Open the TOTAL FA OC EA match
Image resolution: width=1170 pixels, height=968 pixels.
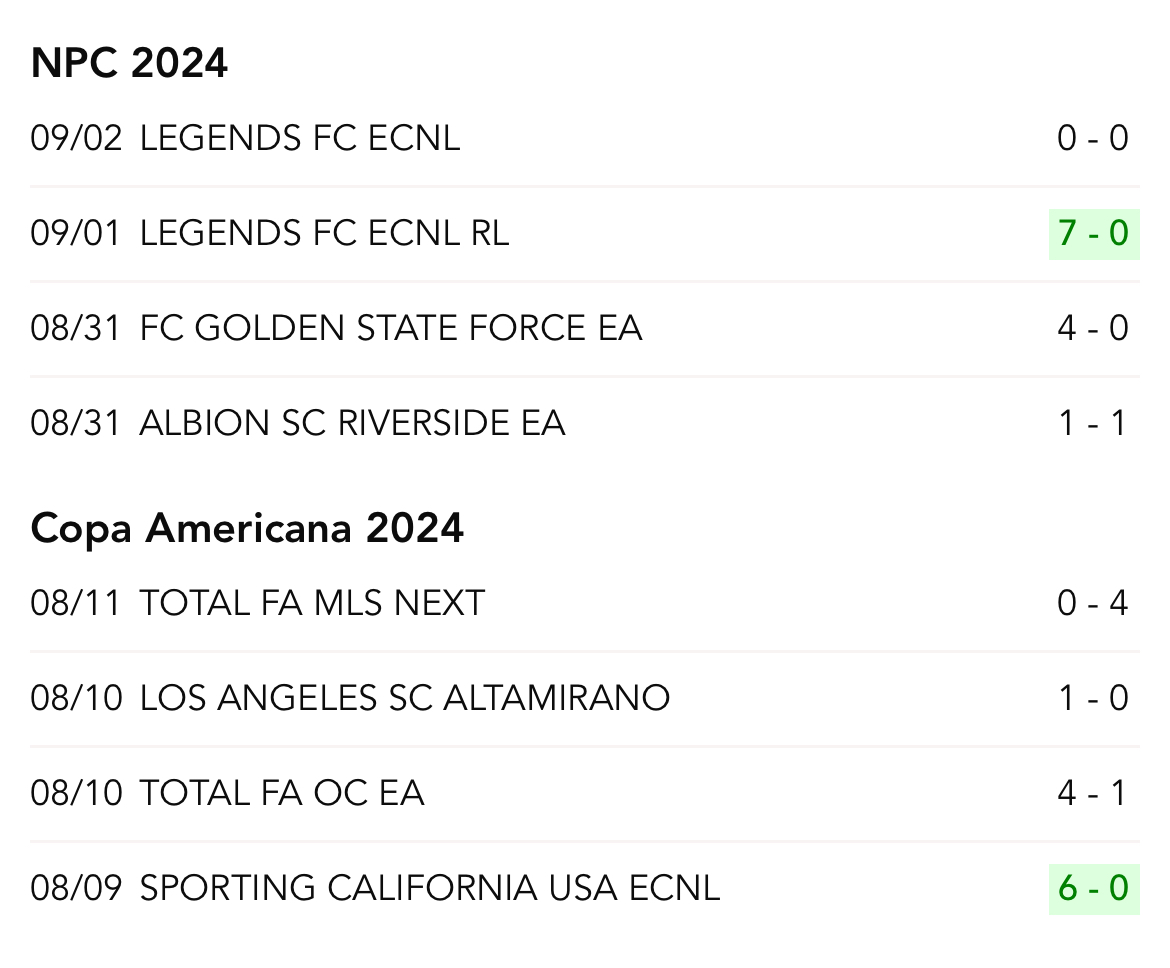click(x=282, y=793)
